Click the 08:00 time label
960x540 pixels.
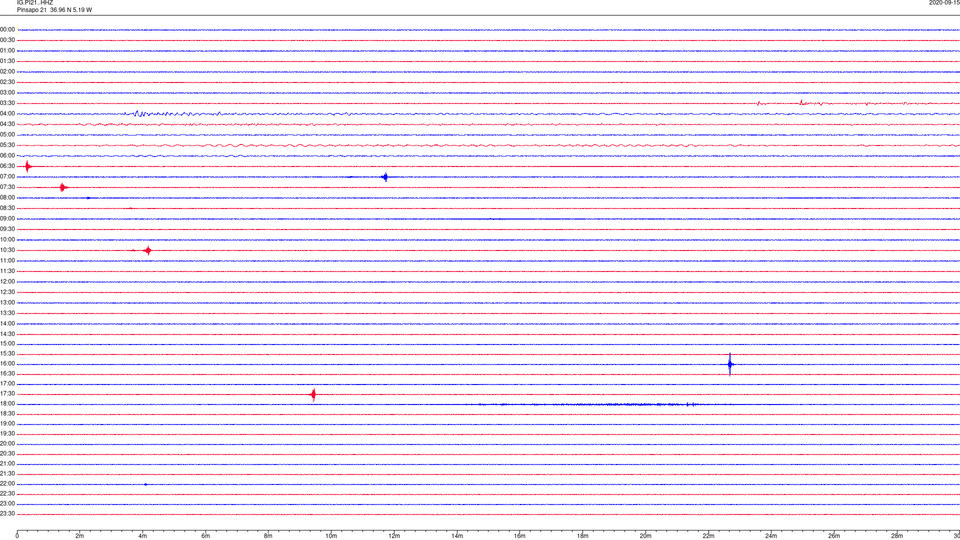8,198
